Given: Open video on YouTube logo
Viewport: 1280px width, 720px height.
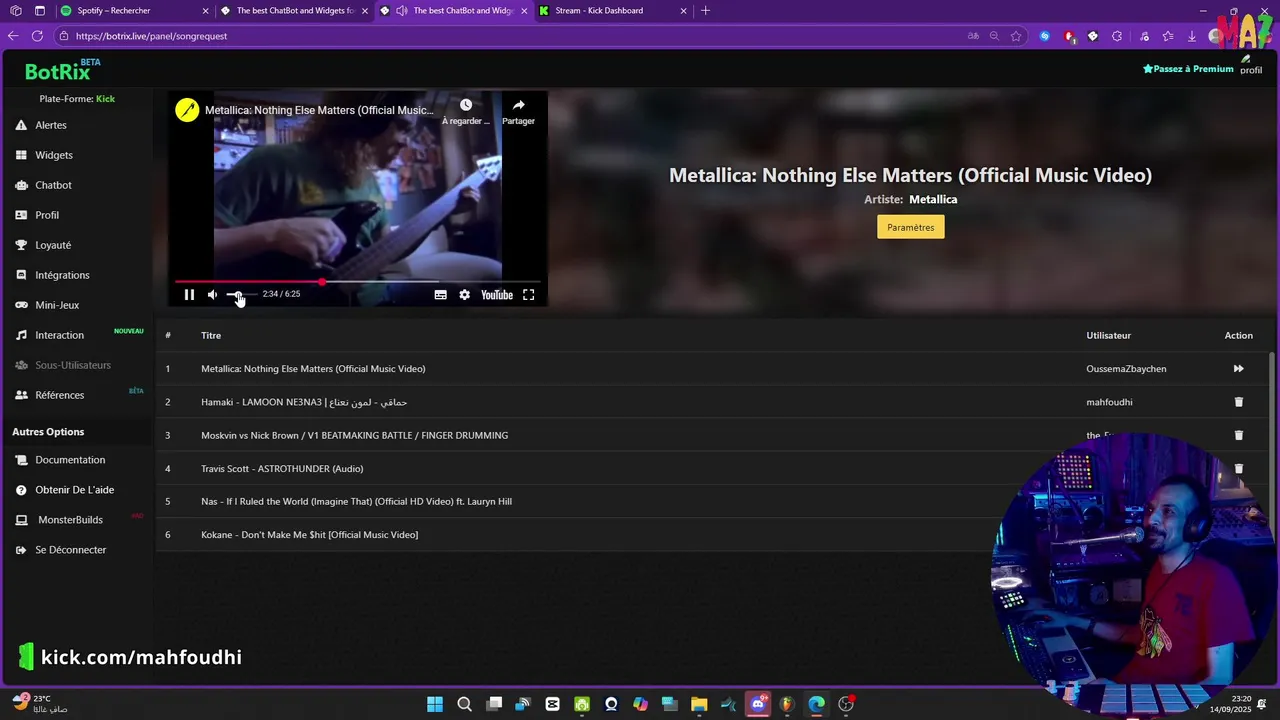Looking at the screenshot, I should click(x=497, y=295).
